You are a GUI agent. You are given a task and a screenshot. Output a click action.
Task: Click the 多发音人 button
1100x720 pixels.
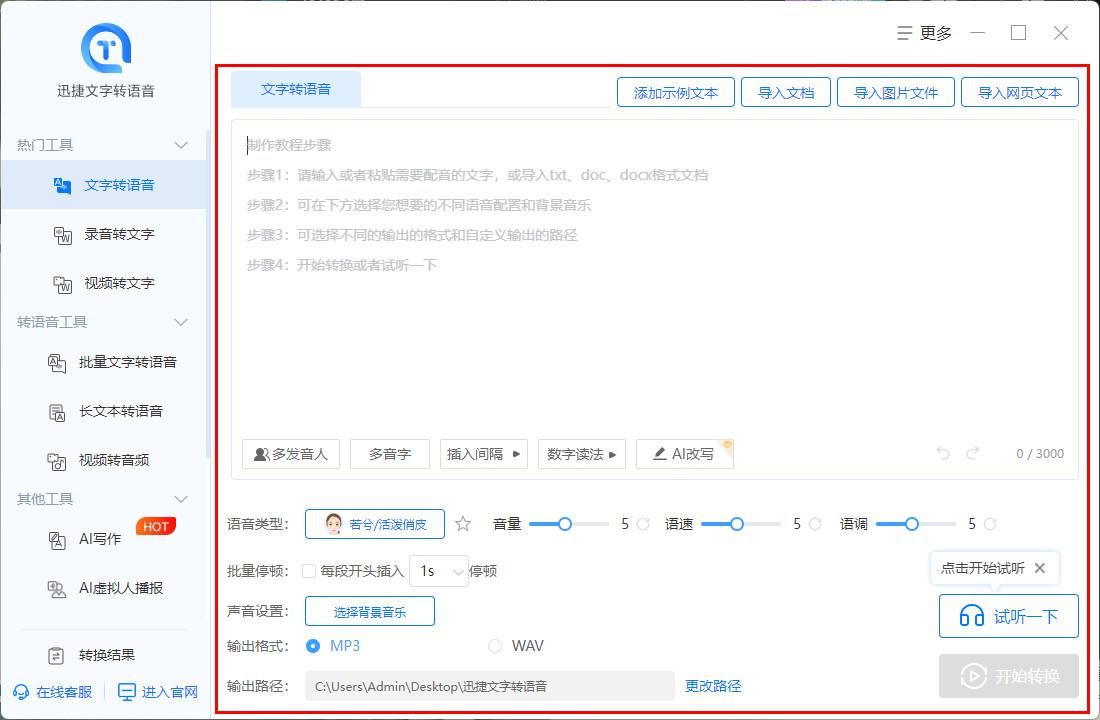click(290, 454)
